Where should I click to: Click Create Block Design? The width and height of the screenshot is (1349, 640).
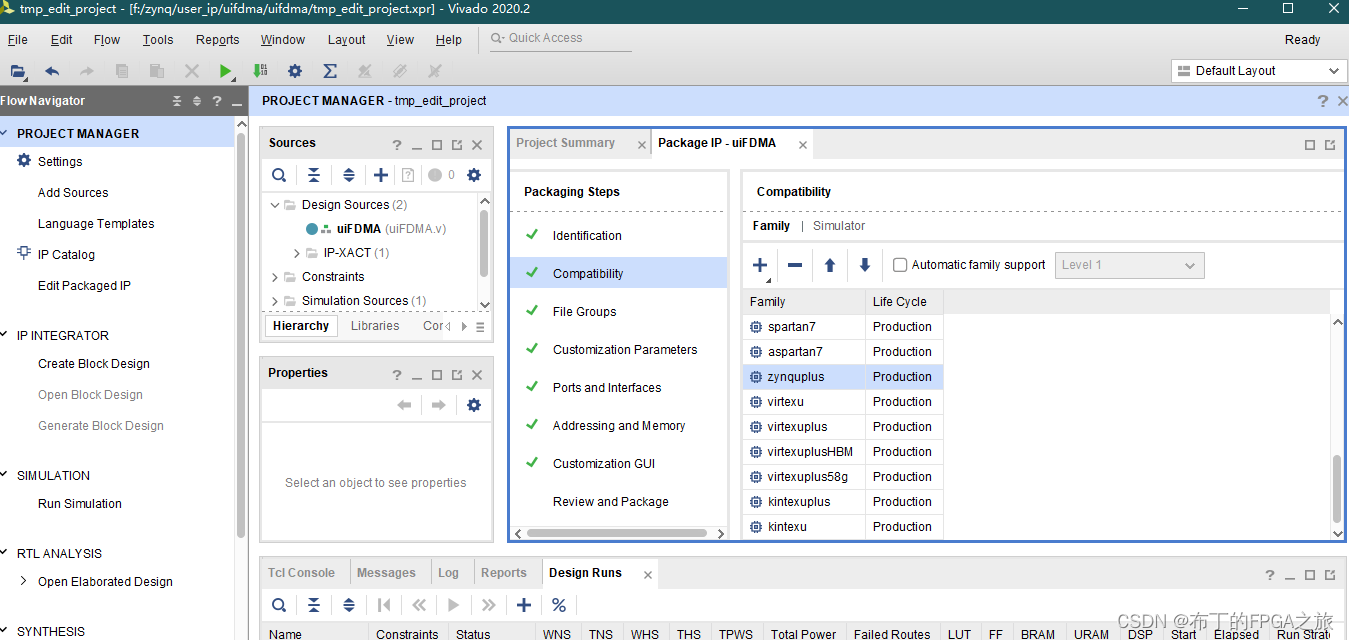[94, 363]
